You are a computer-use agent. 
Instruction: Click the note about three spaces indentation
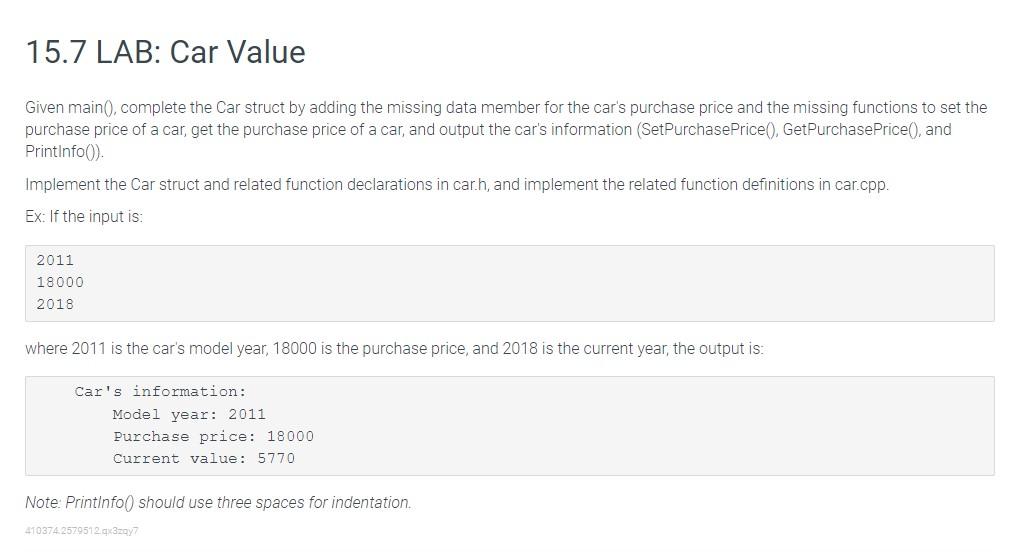coord(218,502)
